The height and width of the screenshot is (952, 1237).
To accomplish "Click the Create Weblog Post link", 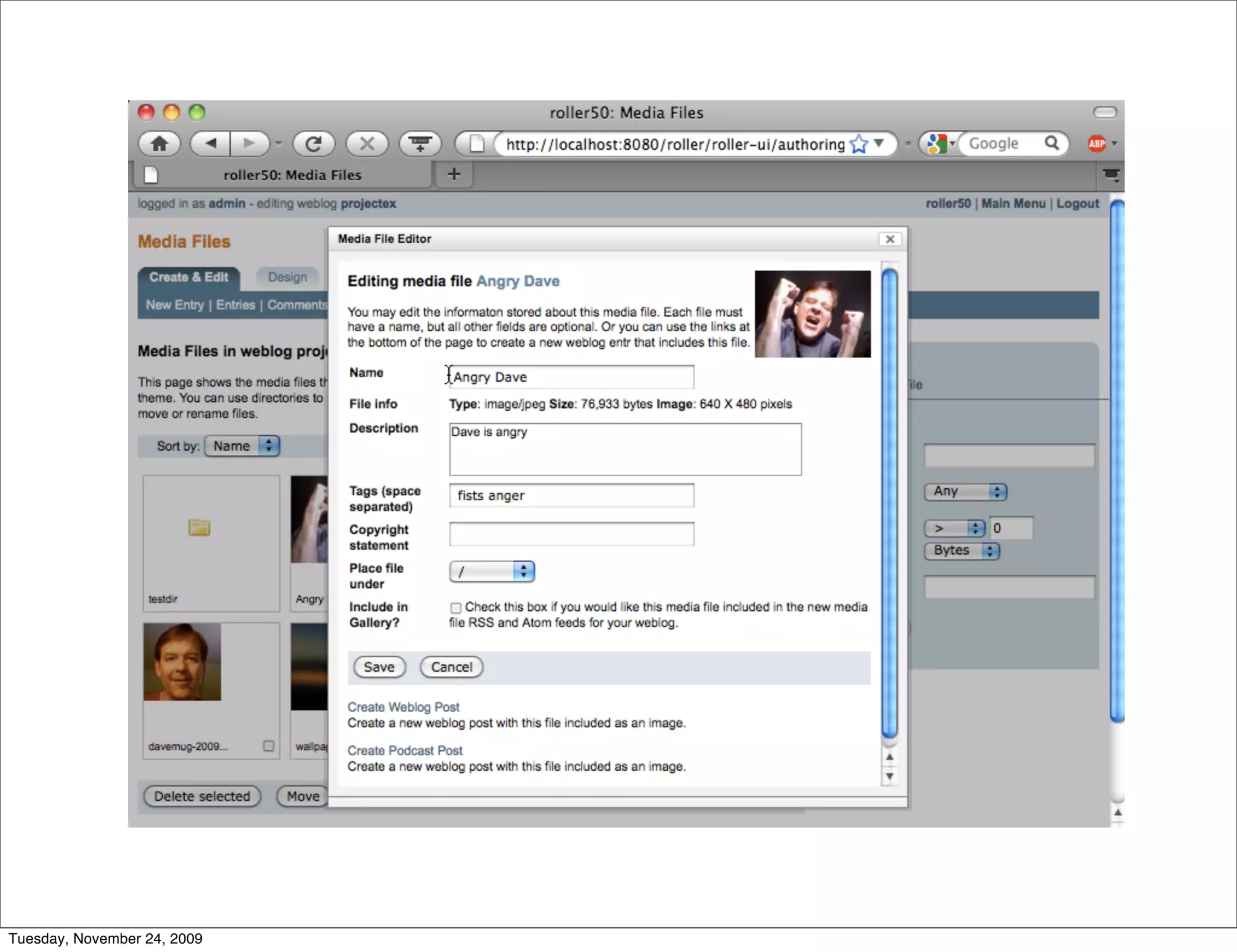I will tap(403, 707).
